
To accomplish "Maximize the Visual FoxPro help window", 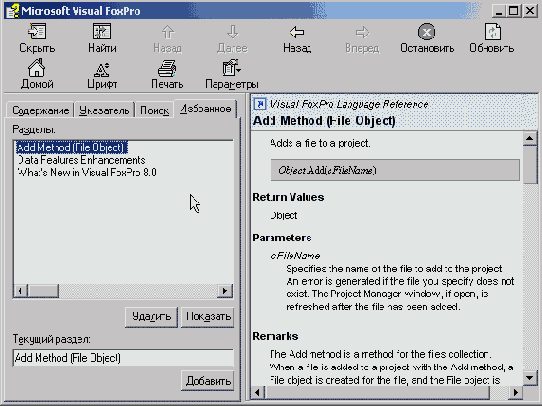I will (x=514, y=11).
